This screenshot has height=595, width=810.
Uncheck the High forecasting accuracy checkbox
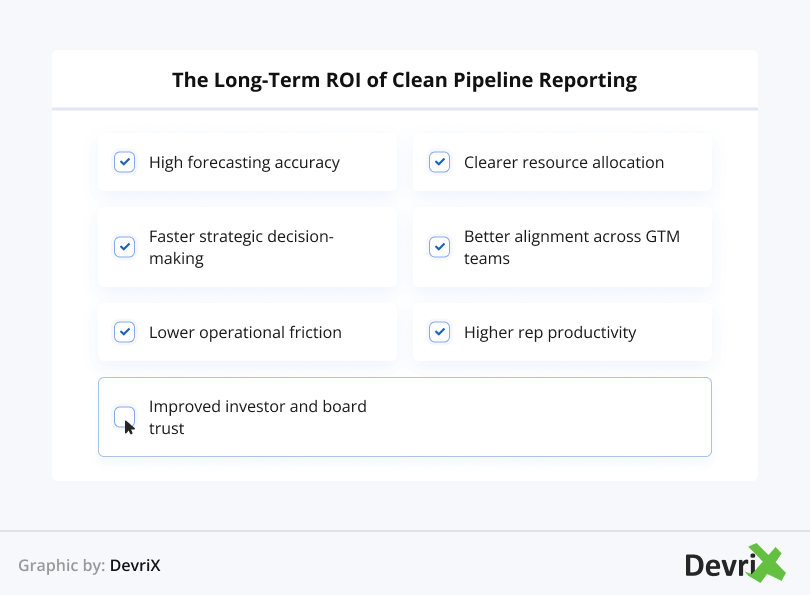(x=124, y=162)
